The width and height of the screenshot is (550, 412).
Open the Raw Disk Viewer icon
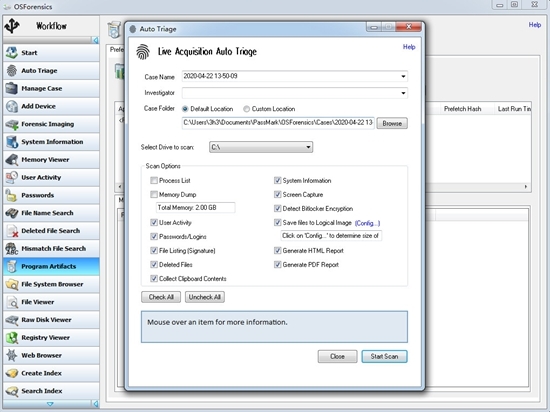coord(12,320)
